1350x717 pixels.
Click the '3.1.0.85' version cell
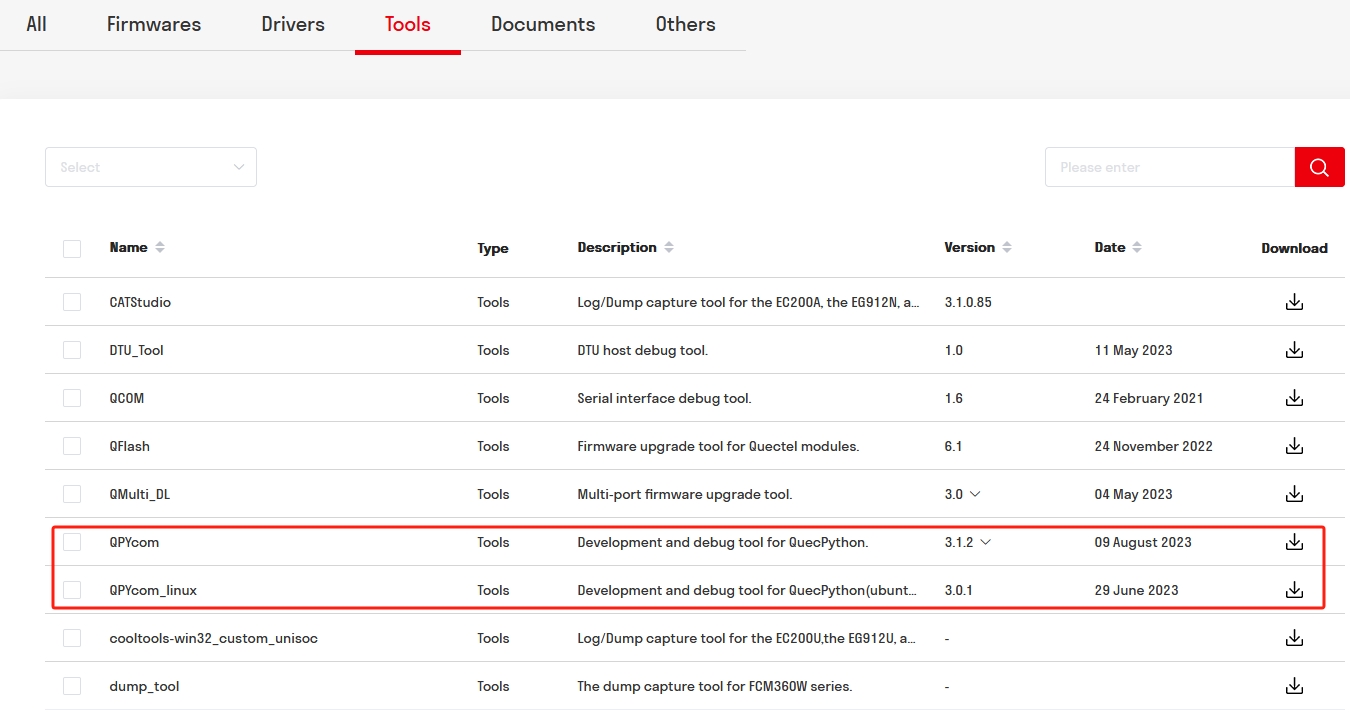968,302
